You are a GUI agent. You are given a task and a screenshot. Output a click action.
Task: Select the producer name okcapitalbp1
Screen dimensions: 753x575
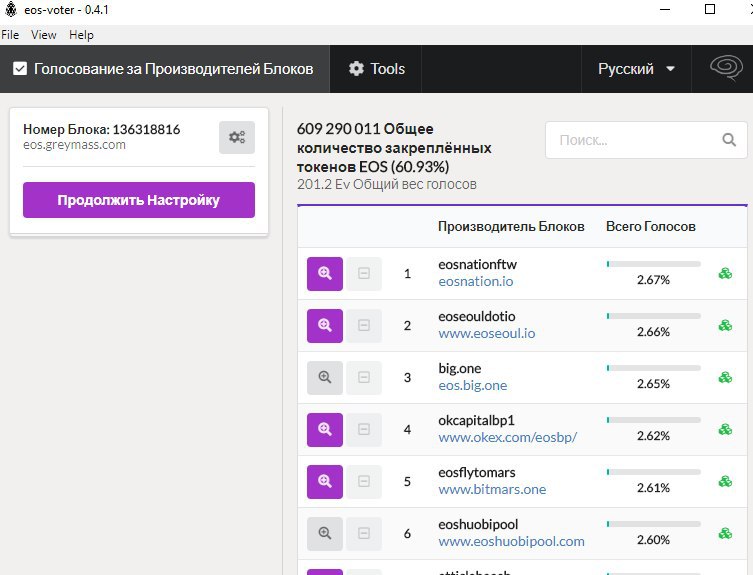(476, 420)
